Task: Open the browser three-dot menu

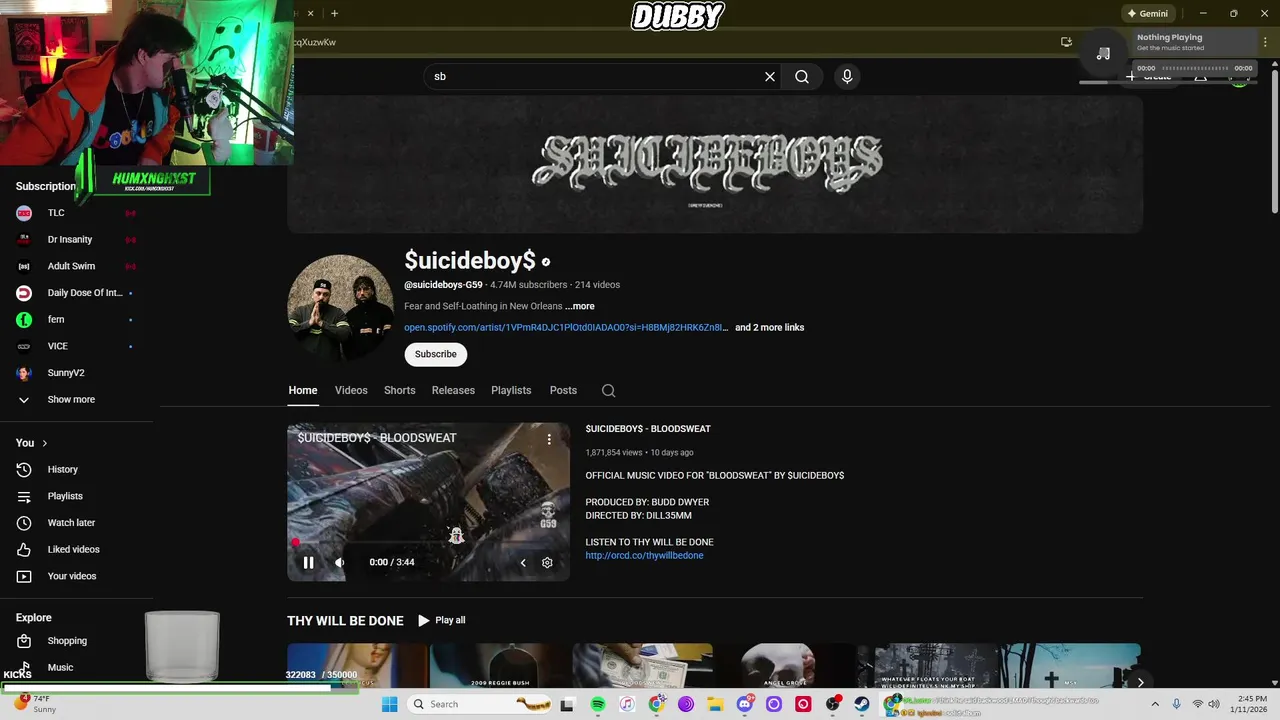Action: point(1265,42)
